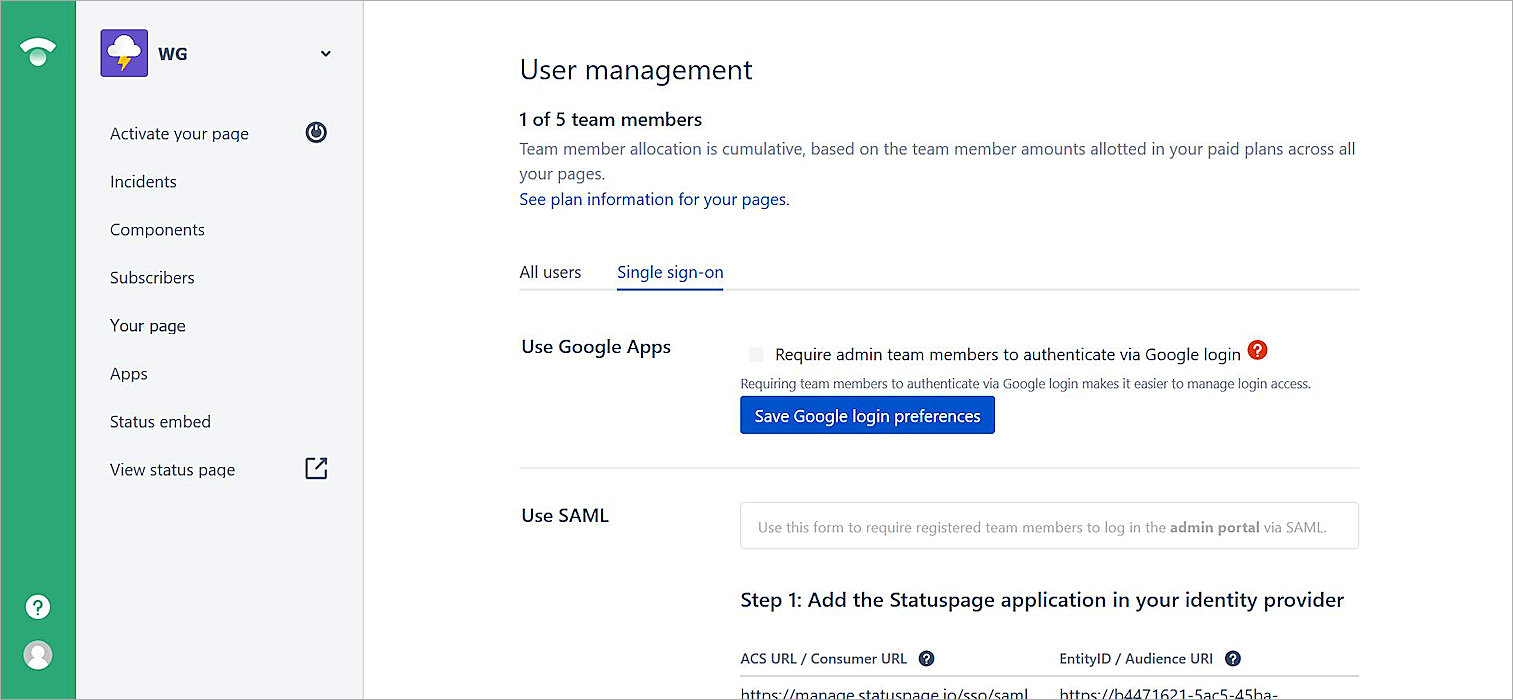This screenshot has height=700, width=1513.
Task: Expand the WG page switcher dropdown
Action: click(325, 54)
